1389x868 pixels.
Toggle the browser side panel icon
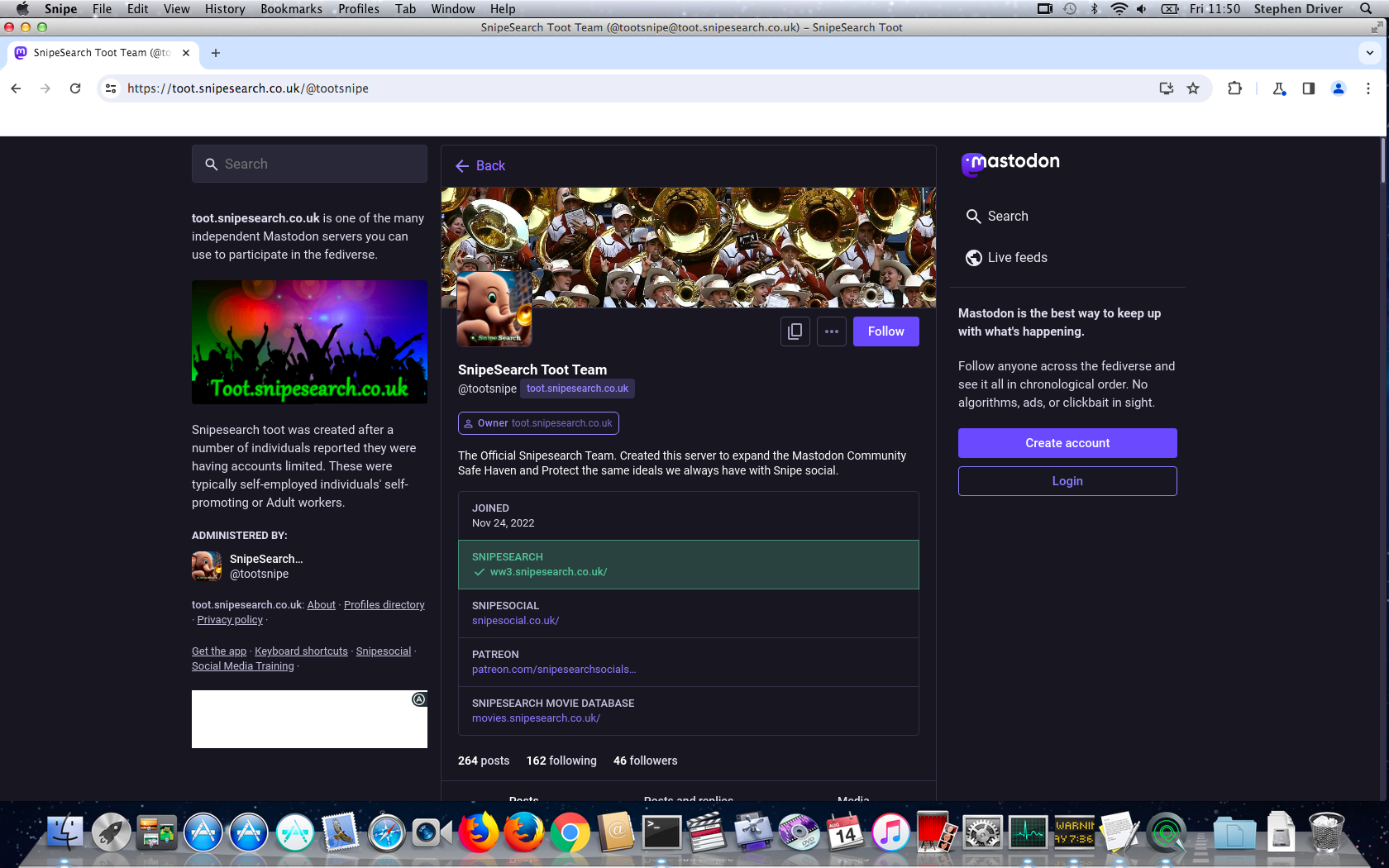click(x=1309, y=88)
